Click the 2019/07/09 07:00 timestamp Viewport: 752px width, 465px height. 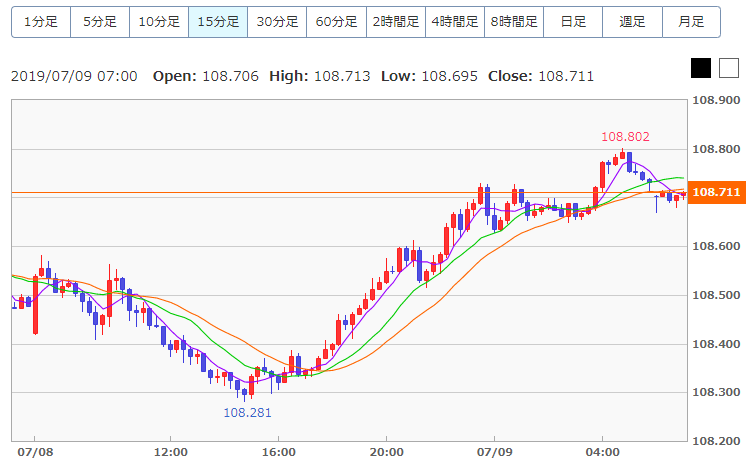[74, 76]
